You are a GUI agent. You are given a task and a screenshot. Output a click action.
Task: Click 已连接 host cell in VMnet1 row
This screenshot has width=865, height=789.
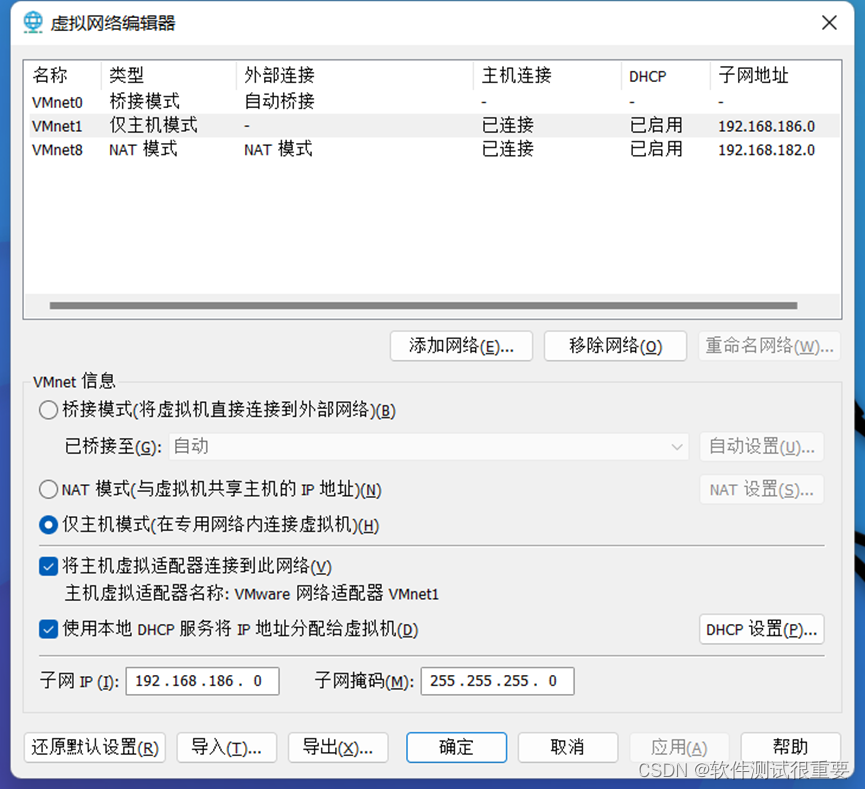[x=508, y=126]
